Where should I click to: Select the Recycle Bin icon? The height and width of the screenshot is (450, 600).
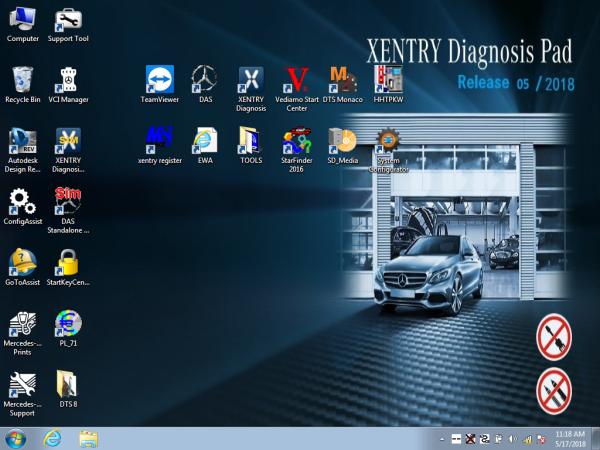[23, 85]
